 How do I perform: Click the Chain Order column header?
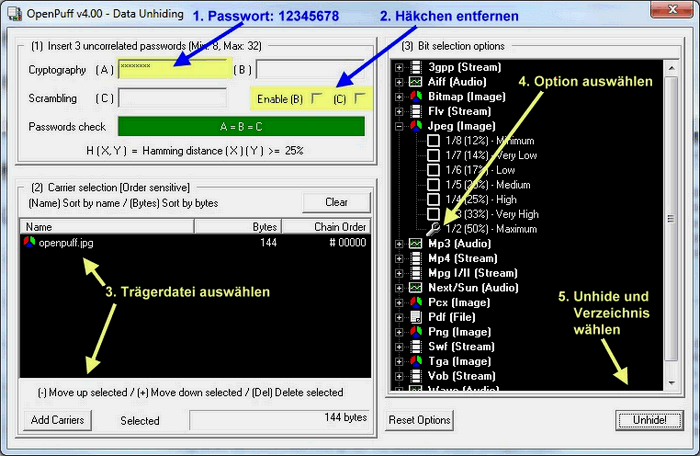click(326, 227)
